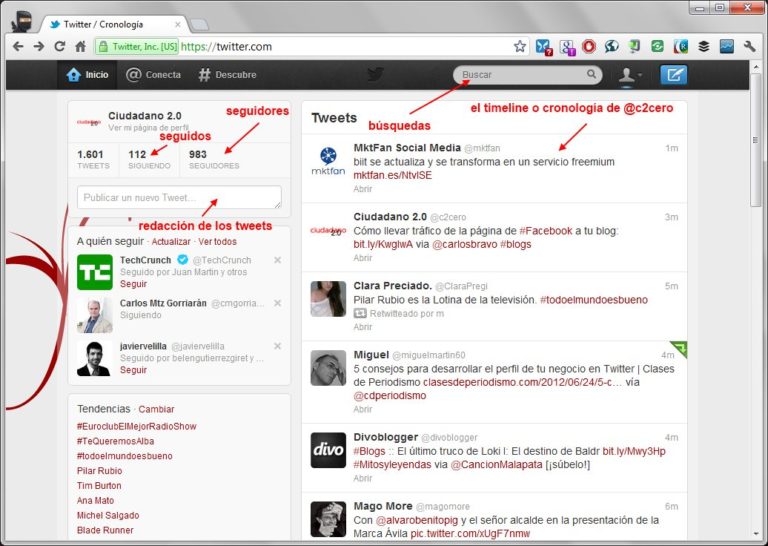This screenshot has height=546, width=768.
Task: Click the layers stack extension icon
Action: pyautogui.click(x=703, y=47)
